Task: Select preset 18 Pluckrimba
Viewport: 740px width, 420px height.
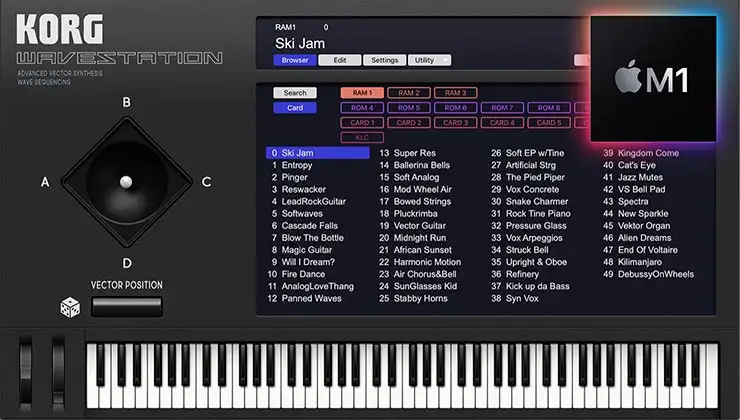Action: [409, 214]
